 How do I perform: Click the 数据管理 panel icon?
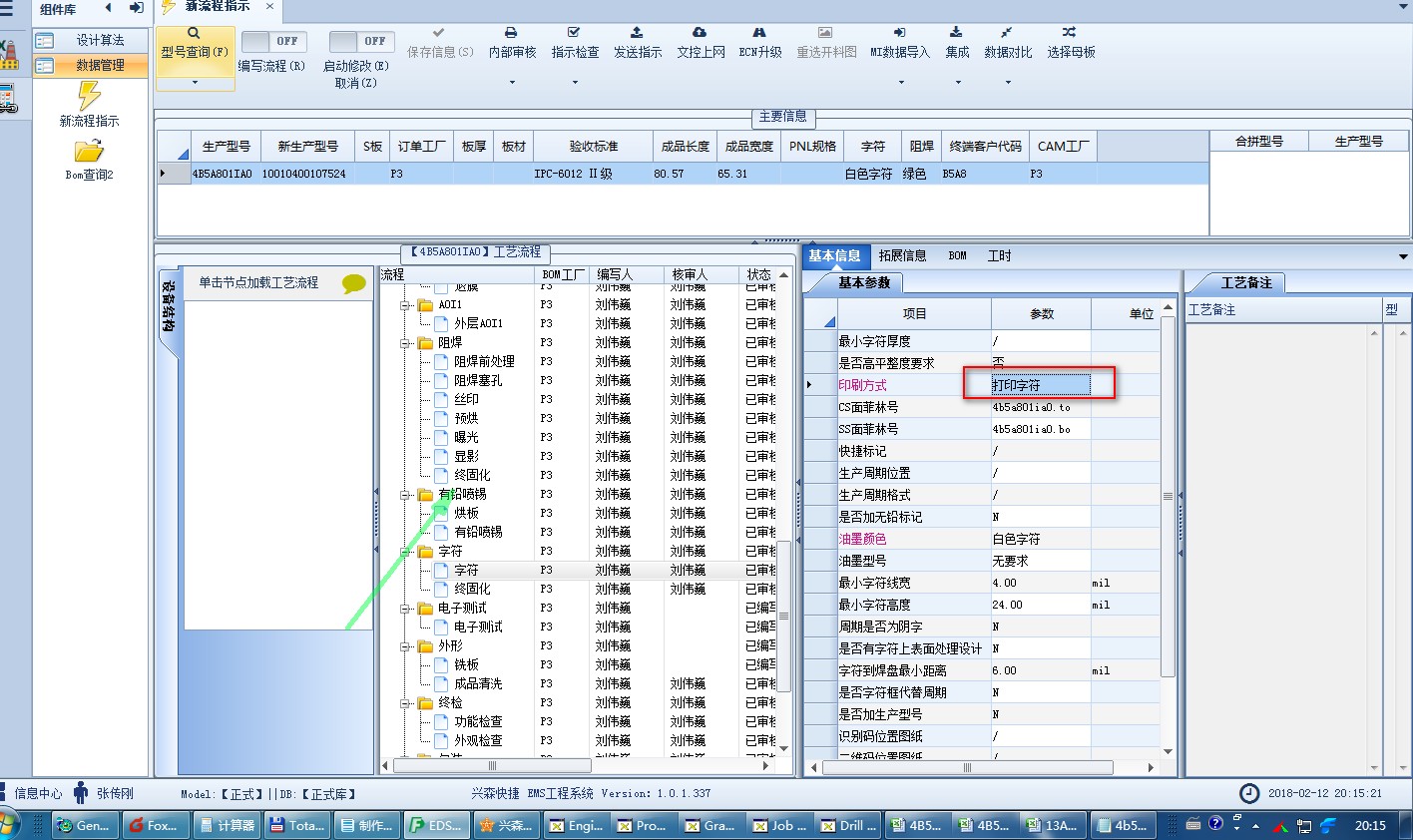click(44, 66)
